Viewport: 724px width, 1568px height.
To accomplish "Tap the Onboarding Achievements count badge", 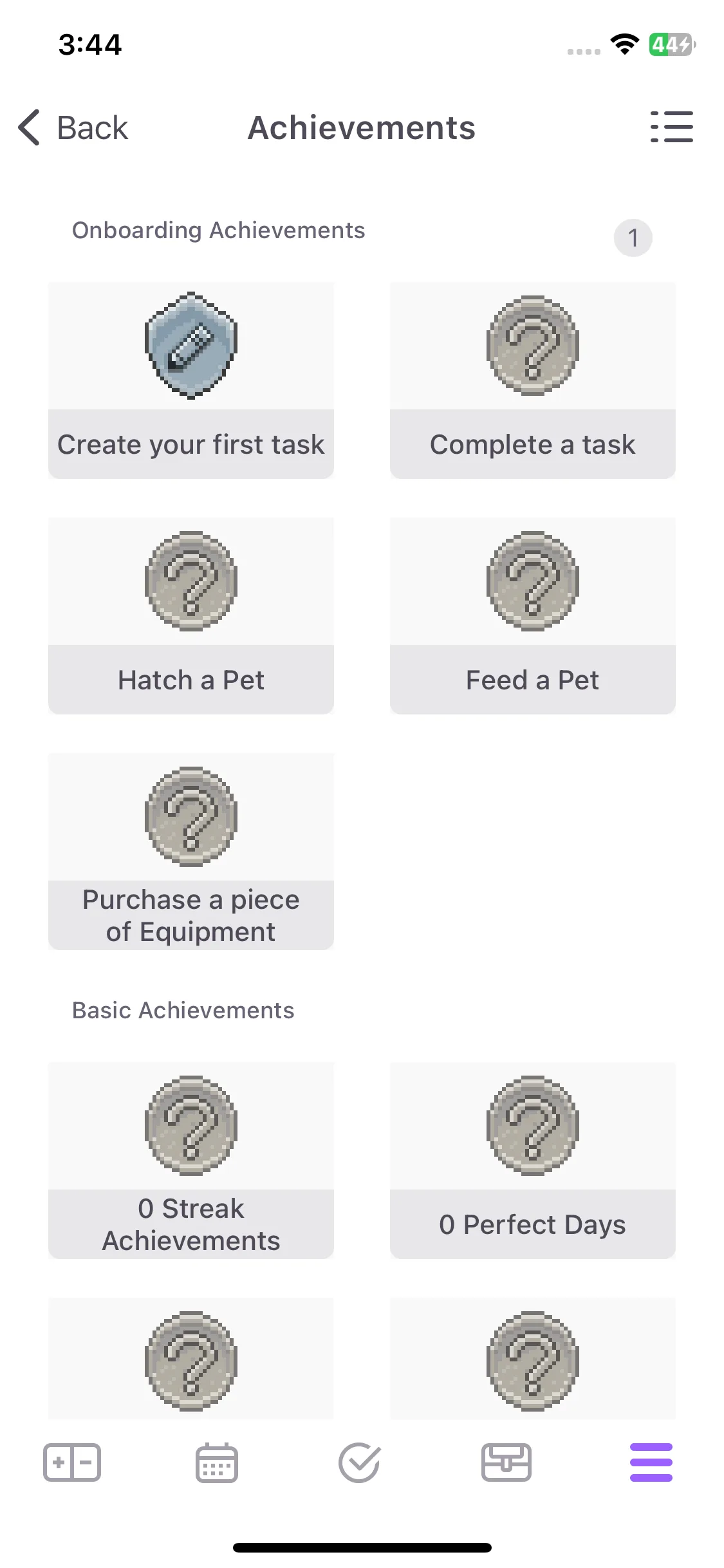I will [633, 238].
